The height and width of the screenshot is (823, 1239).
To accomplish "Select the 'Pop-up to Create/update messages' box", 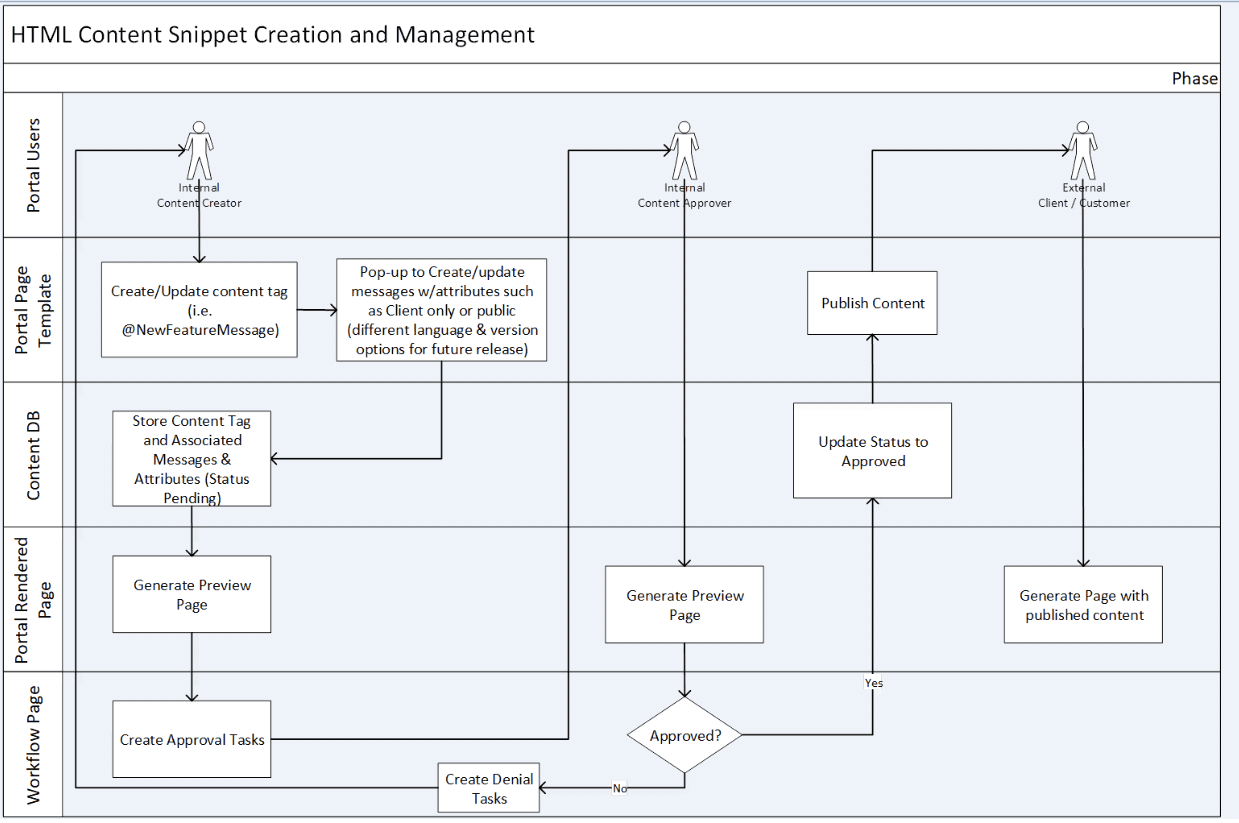I will [x=442, y=310].
